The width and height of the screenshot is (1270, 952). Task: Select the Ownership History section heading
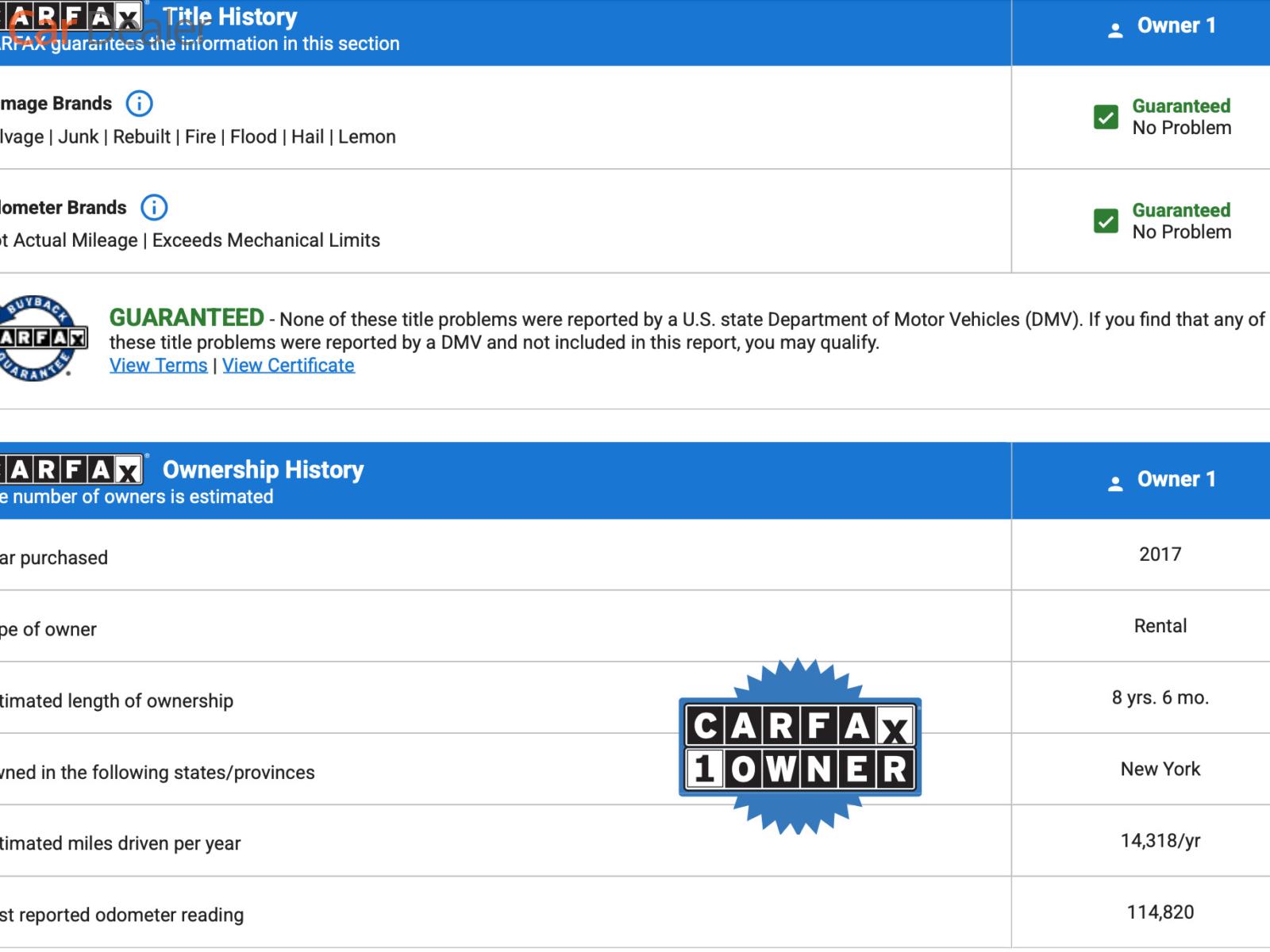click(x=263, y=470)
